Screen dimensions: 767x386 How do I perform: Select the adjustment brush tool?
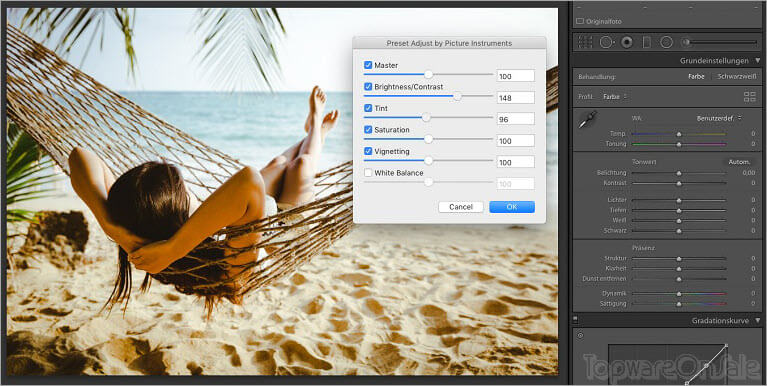(686, 42)
